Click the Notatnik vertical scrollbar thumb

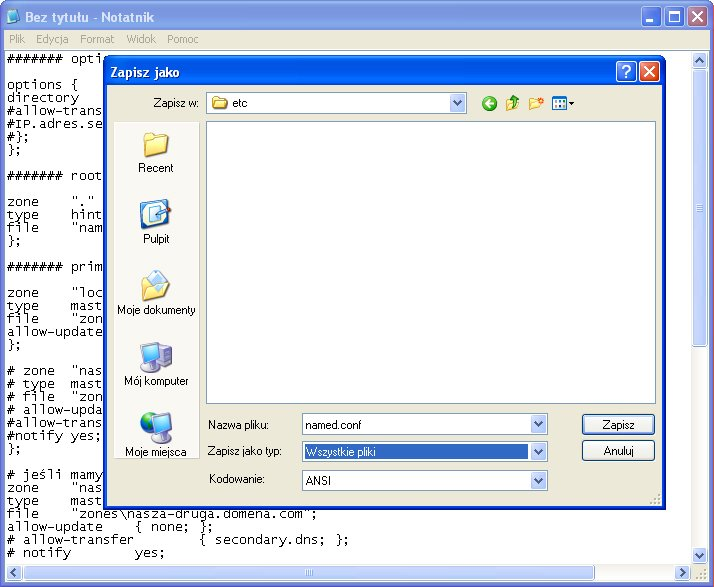click(699, 208)
